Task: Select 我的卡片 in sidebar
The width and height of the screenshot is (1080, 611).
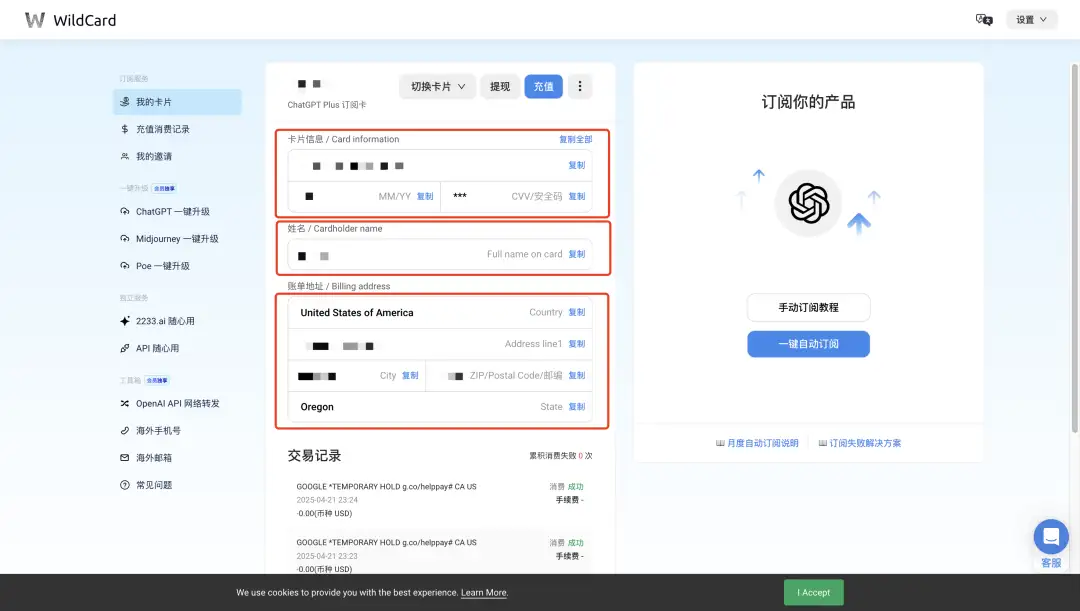Action: 177,102
